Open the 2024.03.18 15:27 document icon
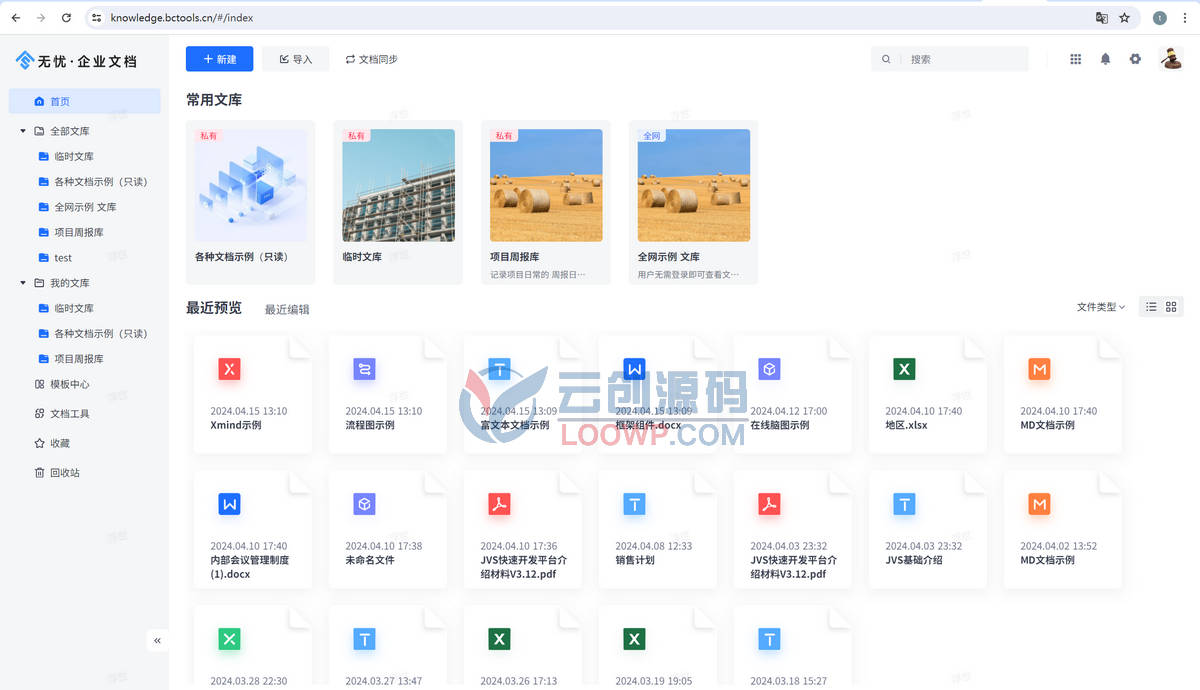Viewport: 1200px width, 690px height. [x=769, y=639]
